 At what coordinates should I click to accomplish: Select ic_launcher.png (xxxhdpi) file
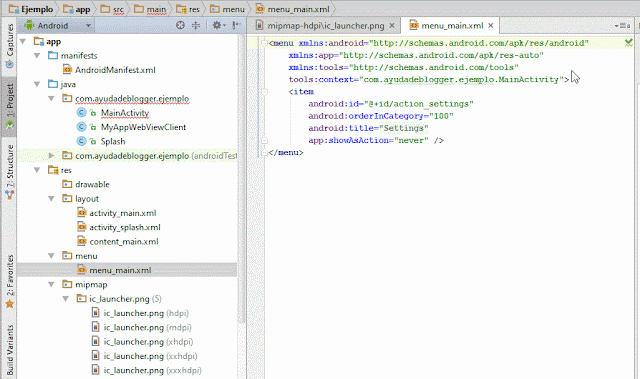[146, 370]
